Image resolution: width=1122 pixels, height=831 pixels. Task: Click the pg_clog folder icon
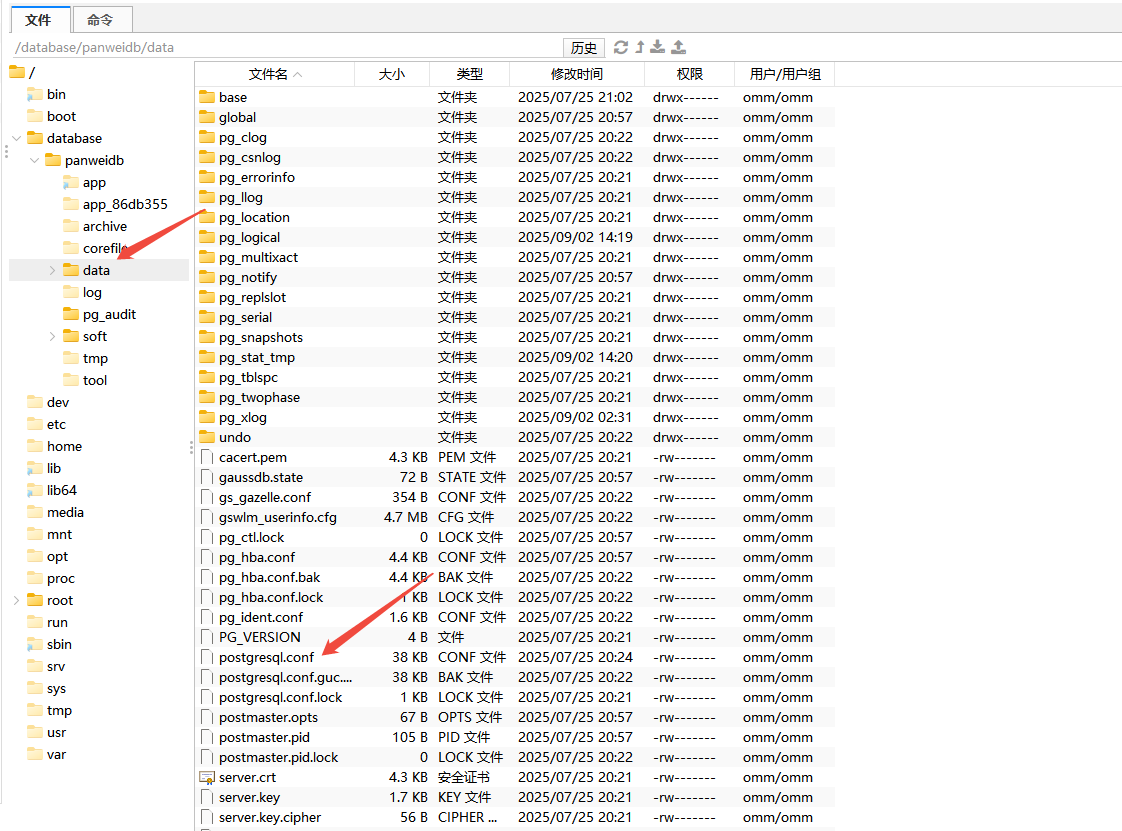(207, 137)
